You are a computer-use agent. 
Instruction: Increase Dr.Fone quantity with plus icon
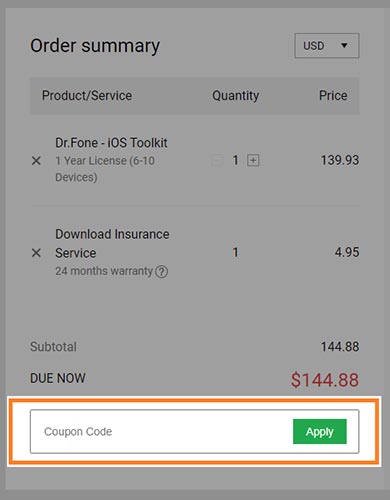[253, 160]
